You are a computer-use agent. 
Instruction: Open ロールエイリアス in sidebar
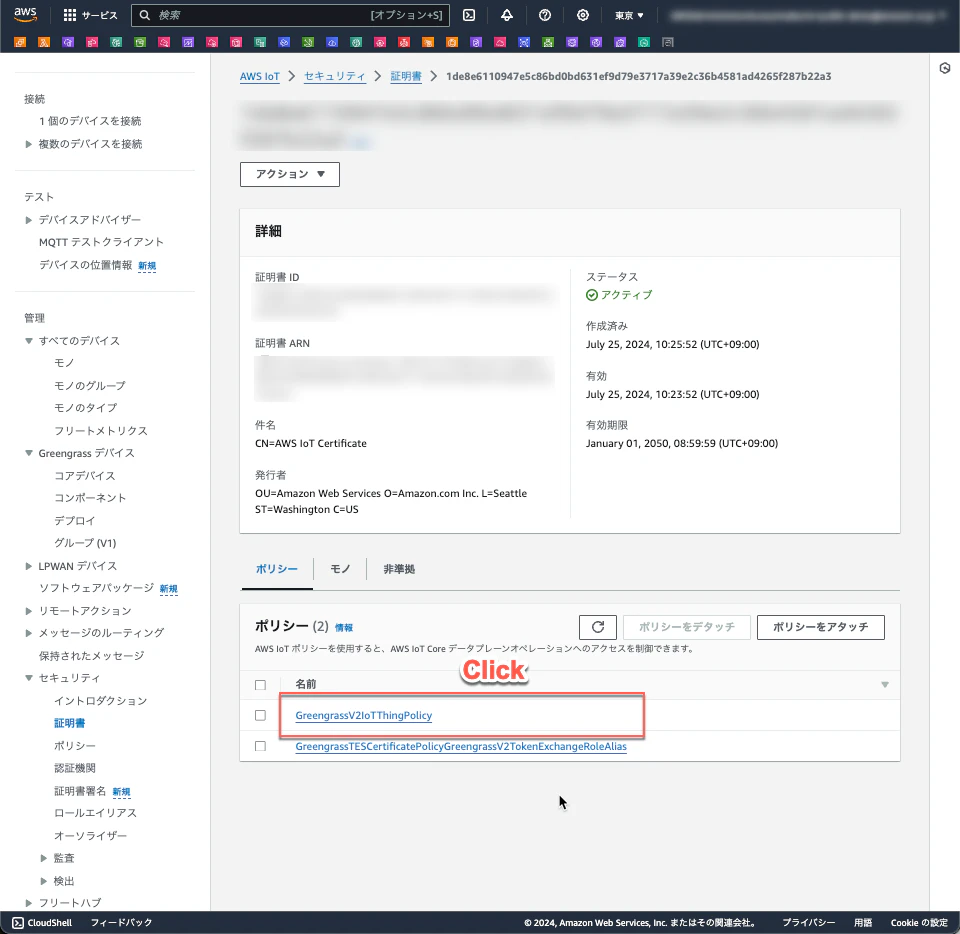coord(96,813)
